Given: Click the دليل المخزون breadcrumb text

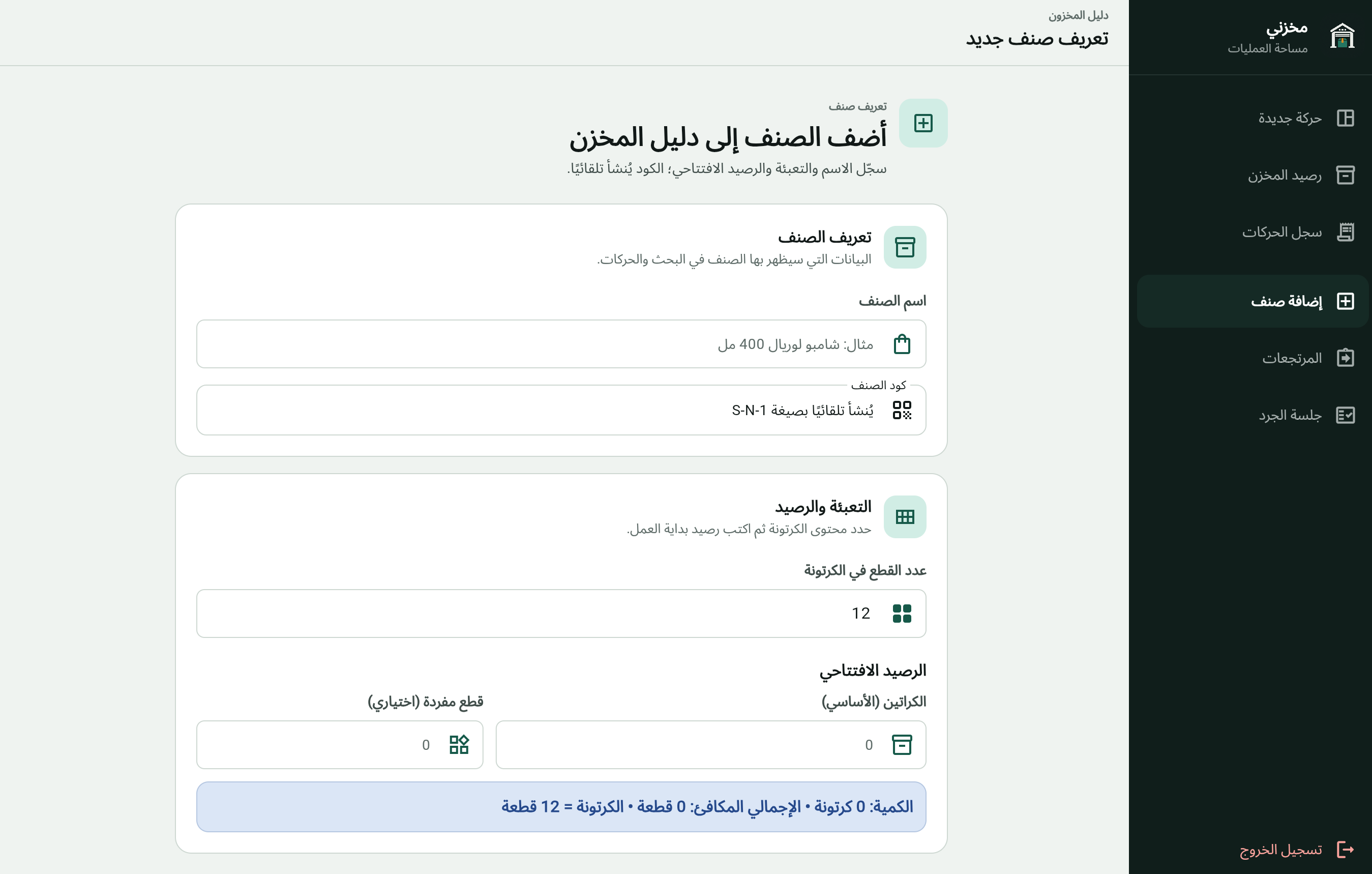Looking at the screenshot, I should pos(1078,15).
